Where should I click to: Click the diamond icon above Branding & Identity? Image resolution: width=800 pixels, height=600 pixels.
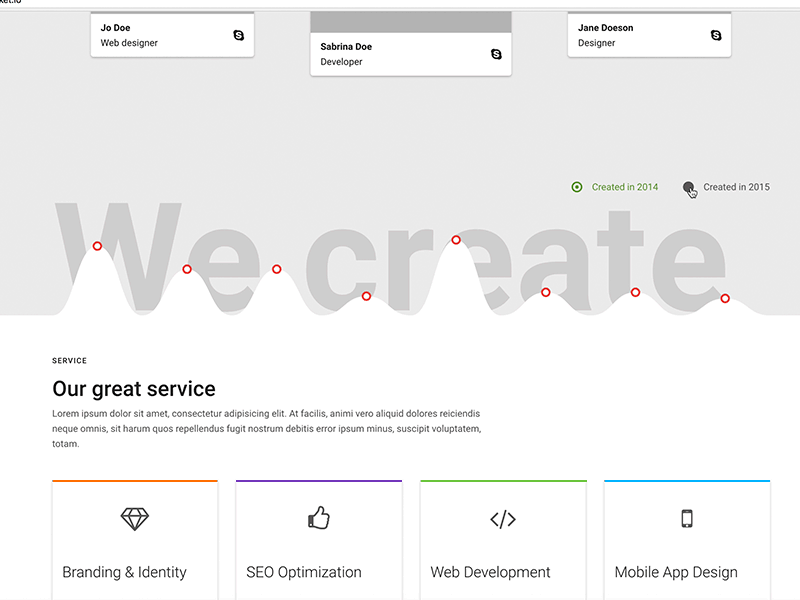[134, 519]
